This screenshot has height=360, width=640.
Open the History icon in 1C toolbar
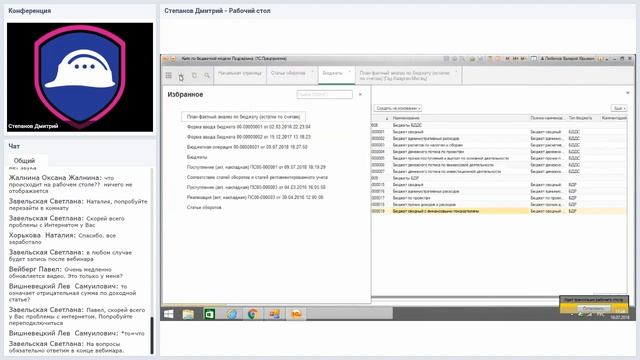pyautogui.click(x=194, y=76)
